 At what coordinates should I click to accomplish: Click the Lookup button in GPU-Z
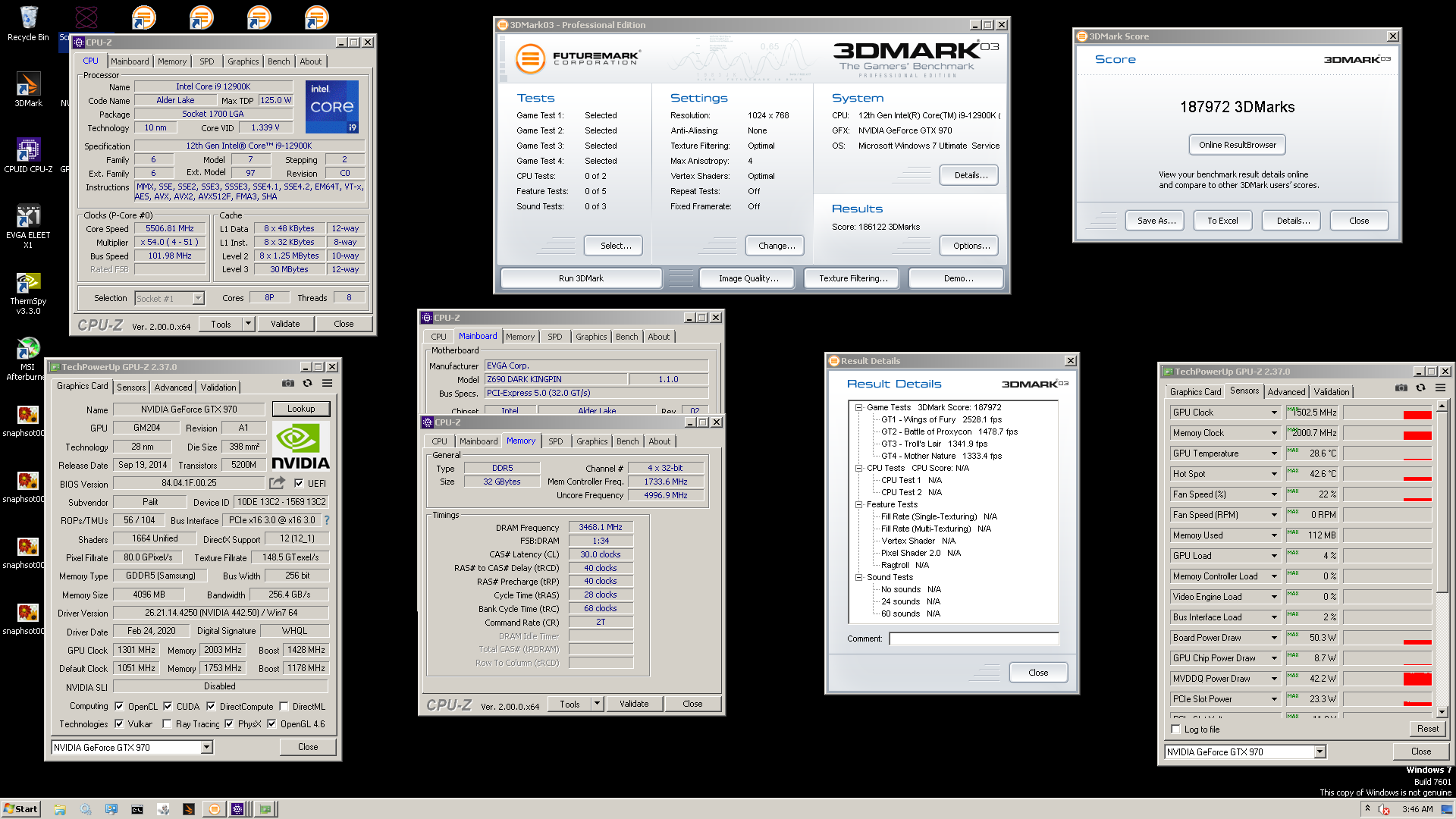tap(301, 409)
